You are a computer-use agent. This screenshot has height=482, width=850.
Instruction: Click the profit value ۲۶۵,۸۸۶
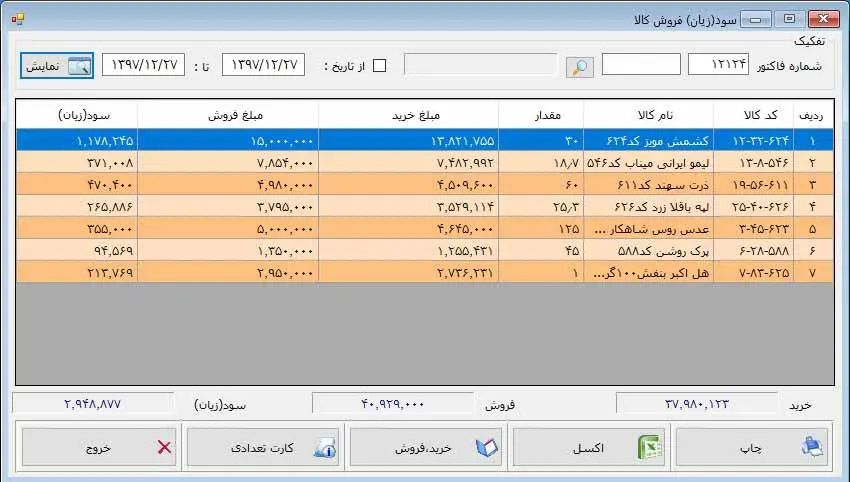pos(110,207)
